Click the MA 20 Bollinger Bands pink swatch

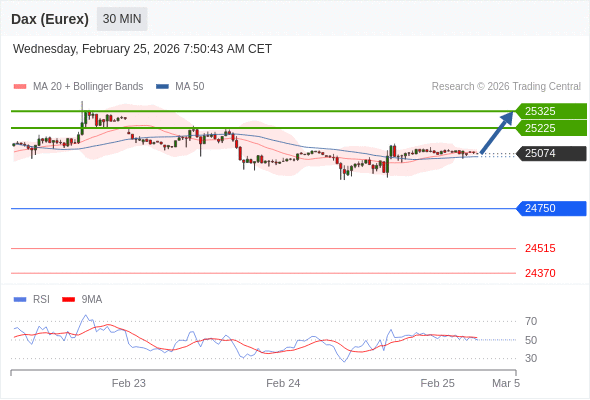click(x=20, y=87)
